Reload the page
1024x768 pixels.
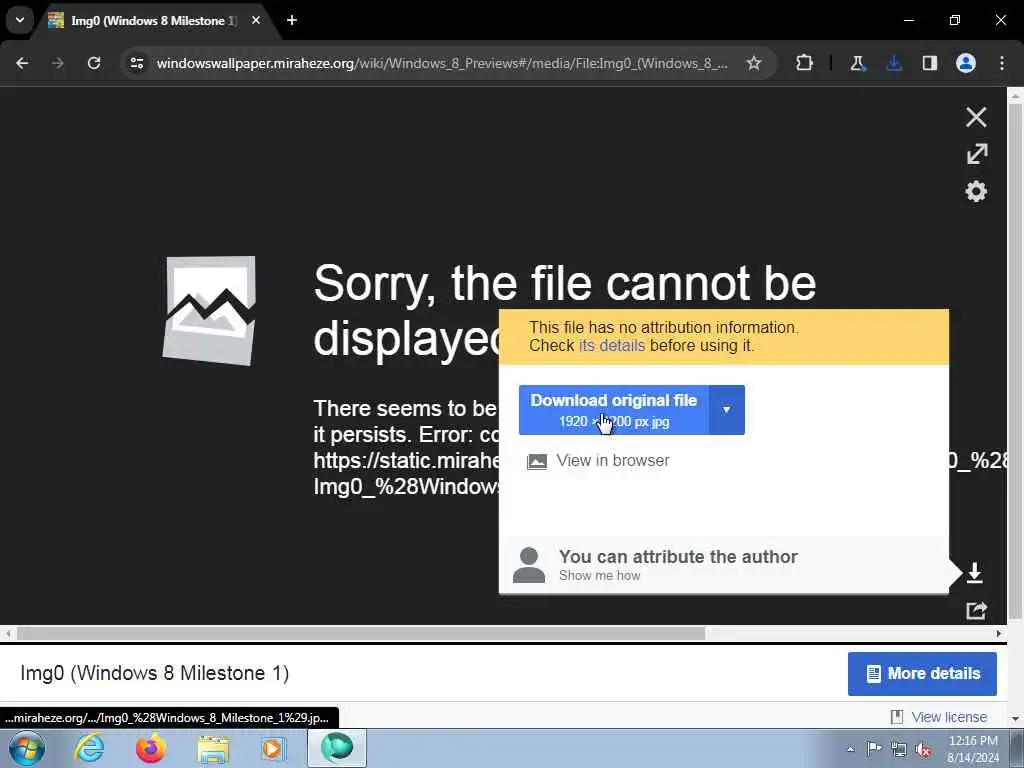click(x=94, y=63)
